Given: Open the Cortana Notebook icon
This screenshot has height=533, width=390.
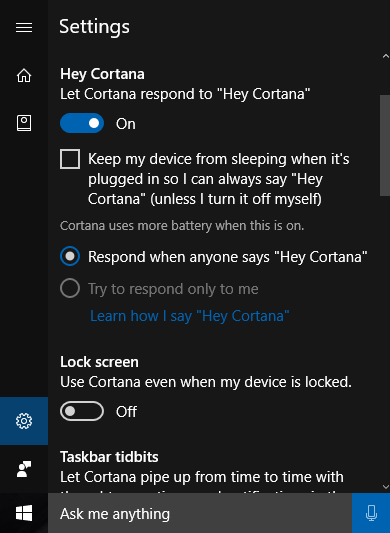Looking at the screenshot, I should (x=24, y=123).
